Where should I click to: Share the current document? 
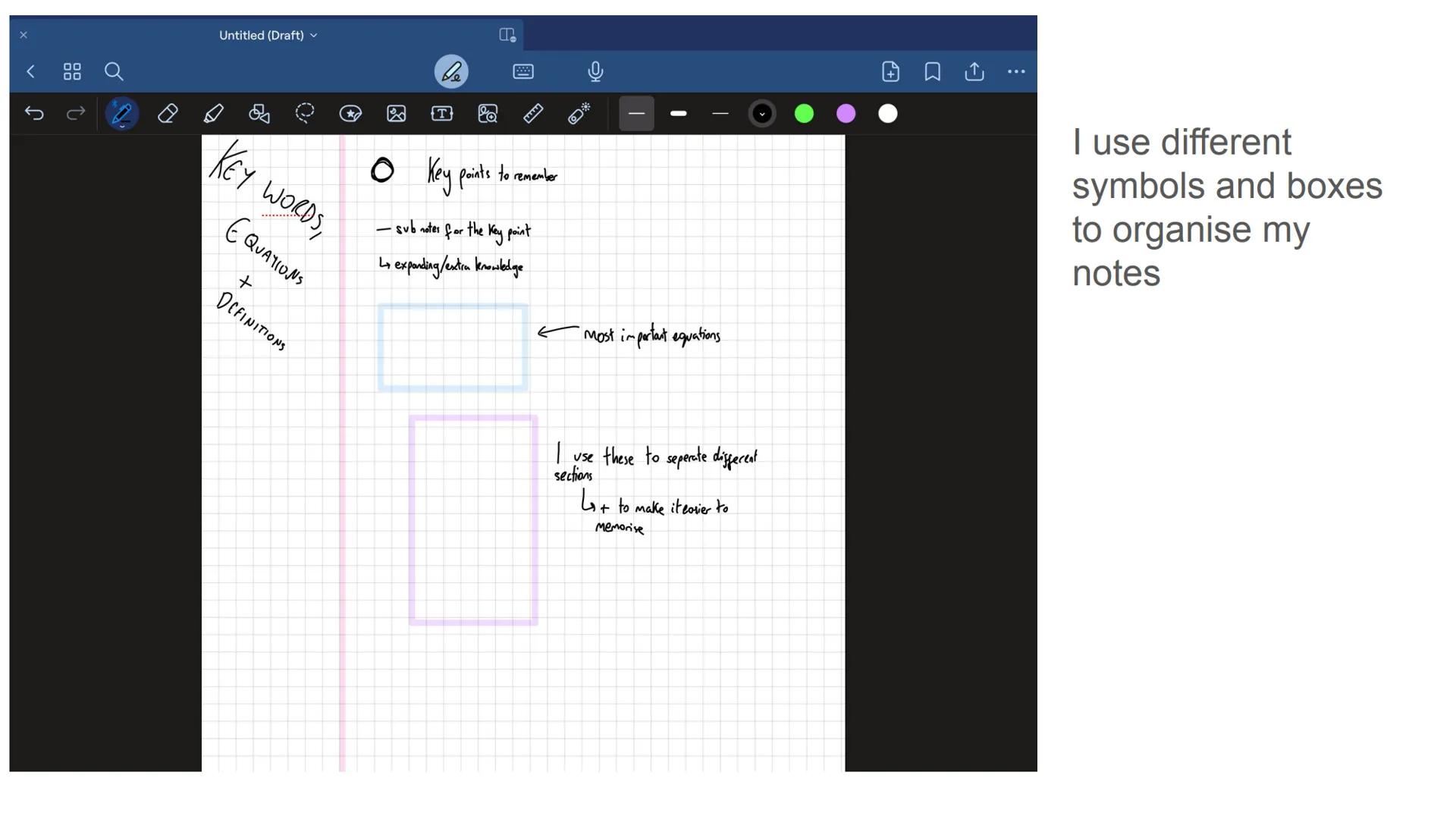[973, 71]
